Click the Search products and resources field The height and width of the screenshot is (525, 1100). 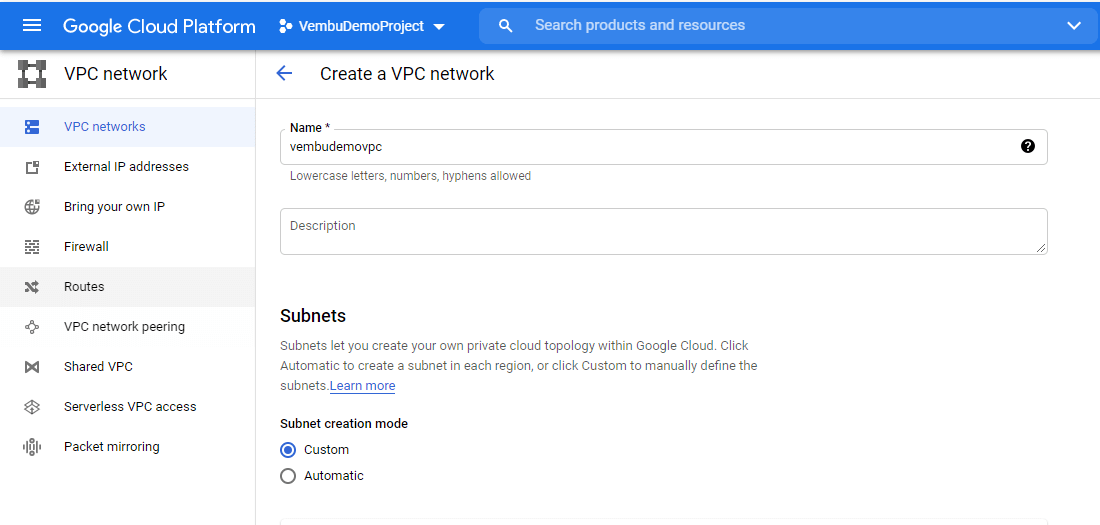coord(789,26)
